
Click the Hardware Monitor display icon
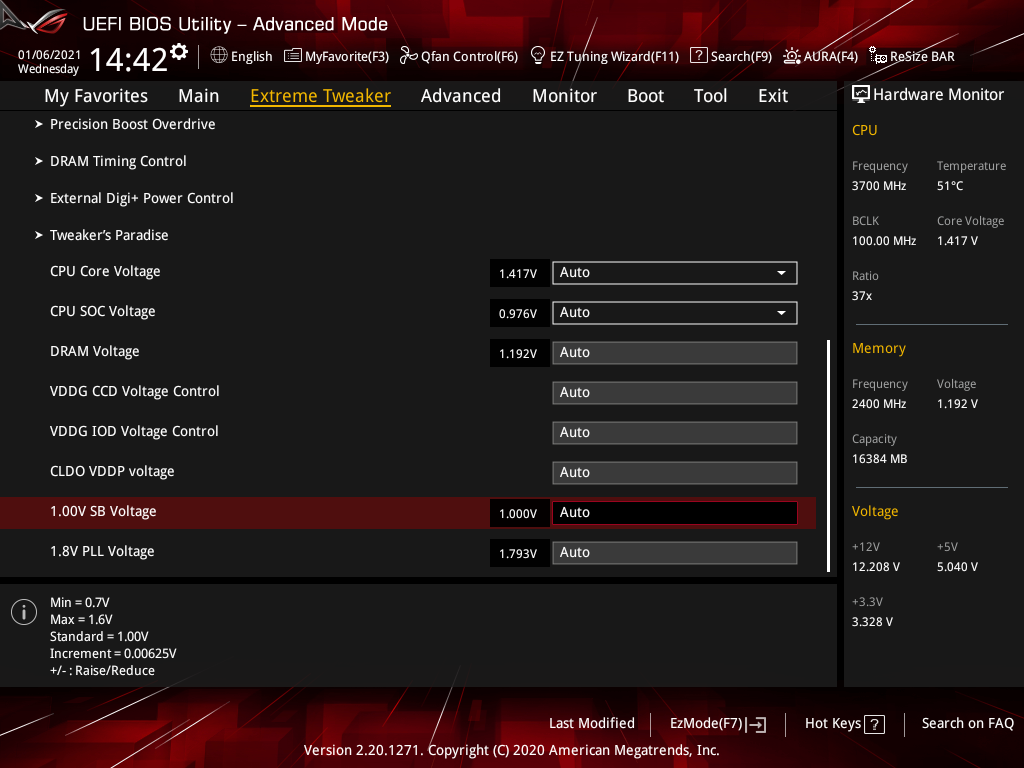(x=861, y=95)
